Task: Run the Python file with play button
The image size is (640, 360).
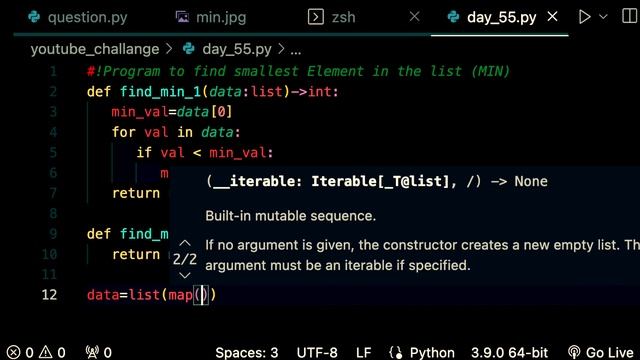Action: coord(584,17)
